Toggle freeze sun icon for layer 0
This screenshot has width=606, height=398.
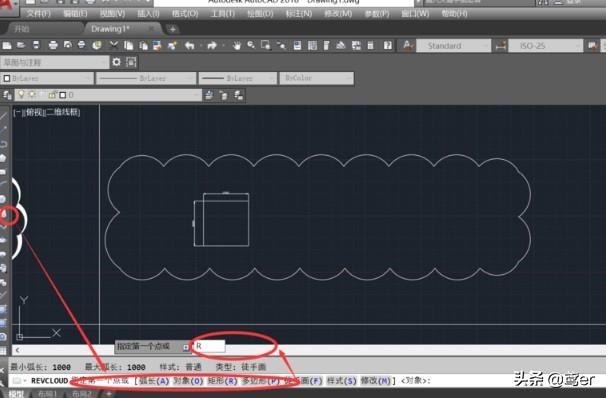32,95
